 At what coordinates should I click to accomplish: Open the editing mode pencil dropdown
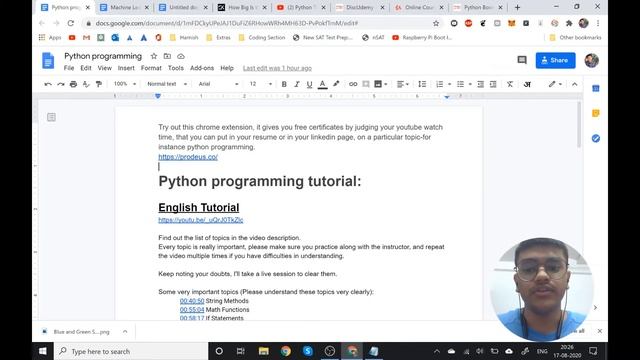click(x=555, y=84)
